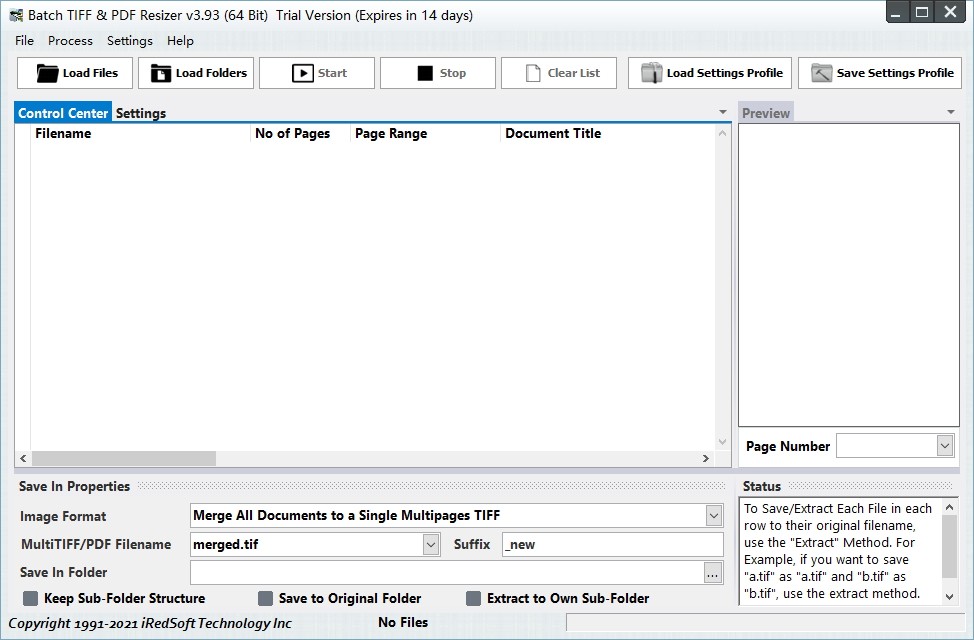
Task: Click the Load Files folder icon
Action: pyautogui.click(x=48, y=72)
